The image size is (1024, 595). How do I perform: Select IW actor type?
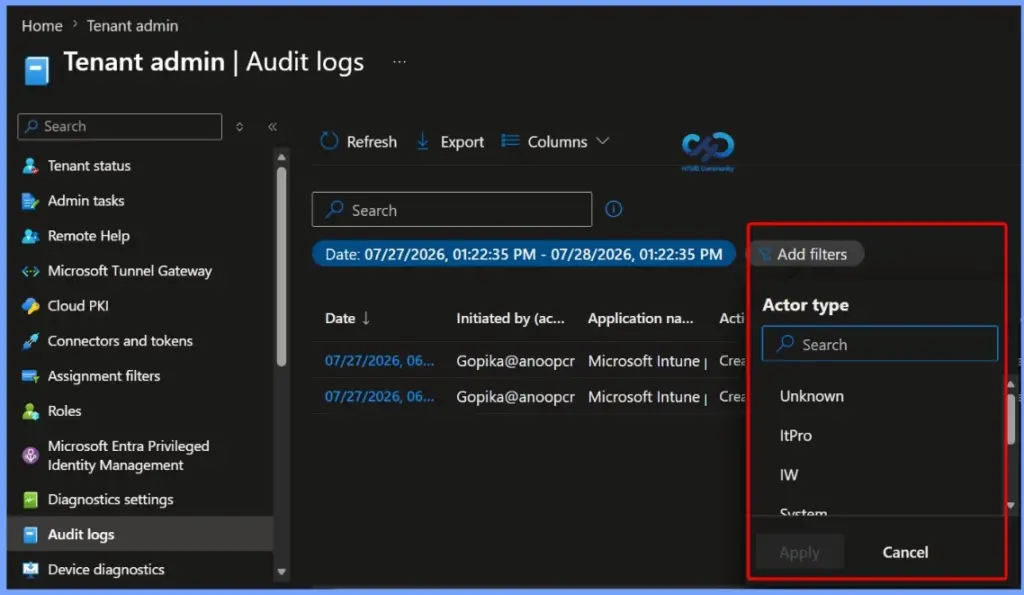[788, 475]
